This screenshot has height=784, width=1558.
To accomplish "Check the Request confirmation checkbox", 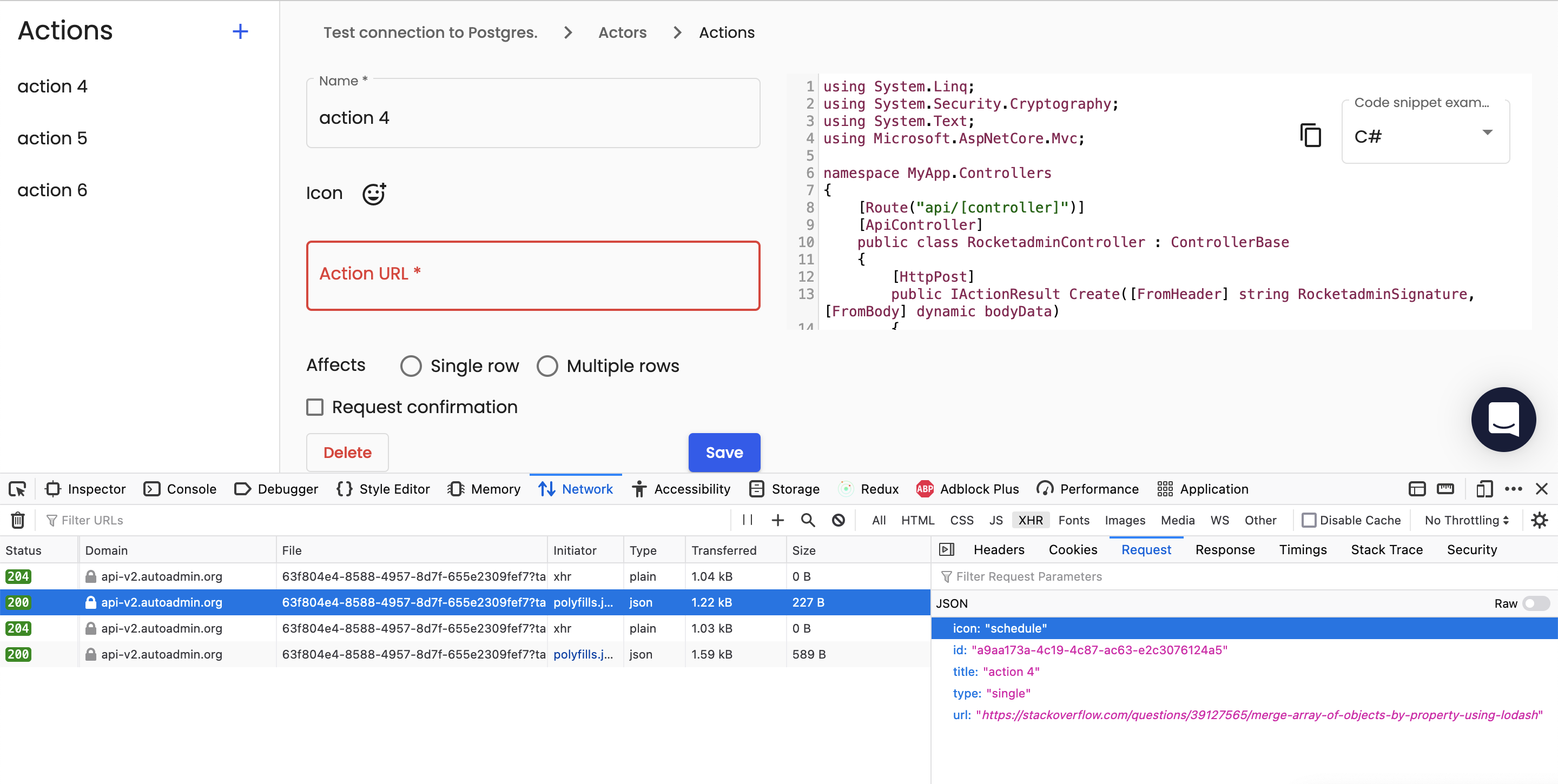I will [x=314, y=407].
